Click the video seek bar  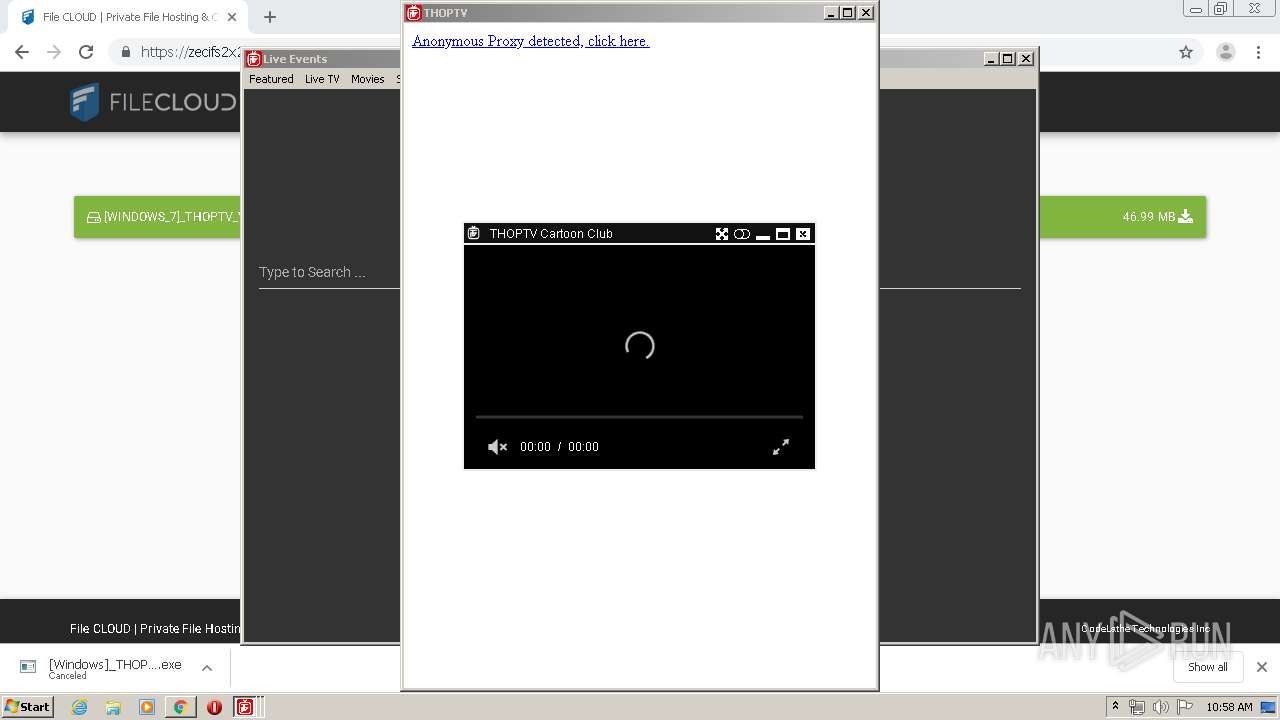(x=639, y=416)
